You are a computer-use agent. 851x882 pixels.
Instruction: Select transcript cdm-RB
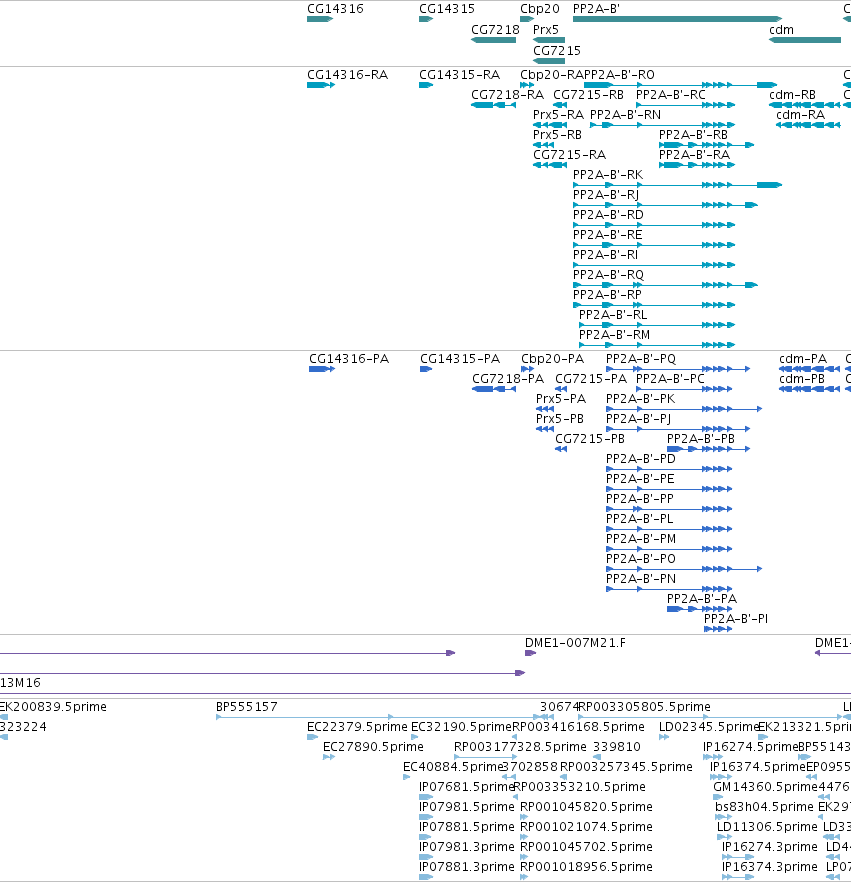click(805, 105)
